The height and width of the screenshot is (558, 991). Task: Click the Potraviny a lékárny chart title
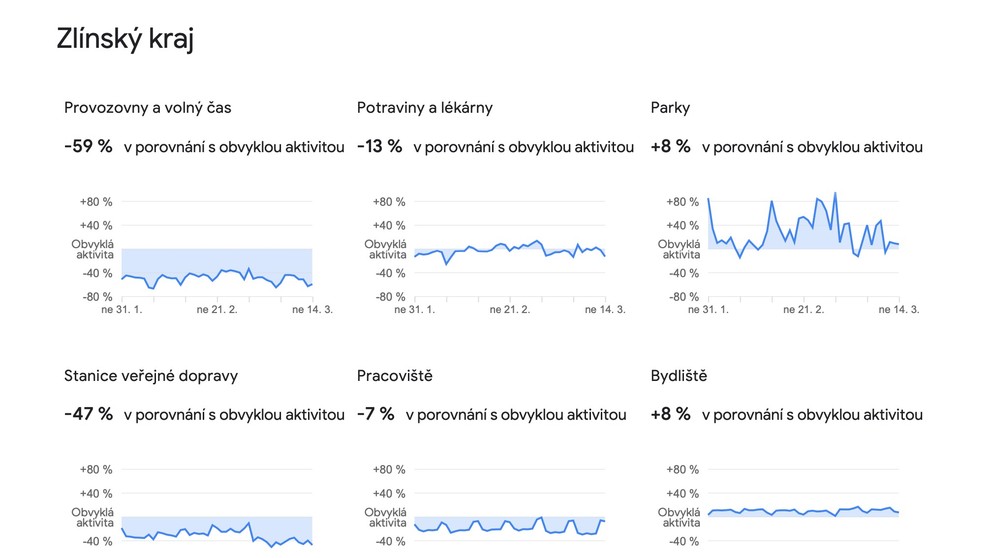tap(424, 108)
